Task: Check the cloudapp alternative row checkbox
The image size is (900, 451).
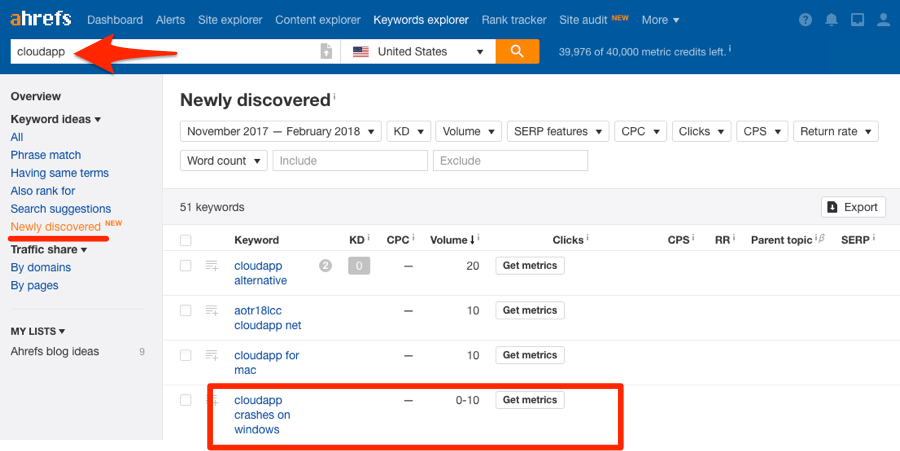Action: point(185,266)
